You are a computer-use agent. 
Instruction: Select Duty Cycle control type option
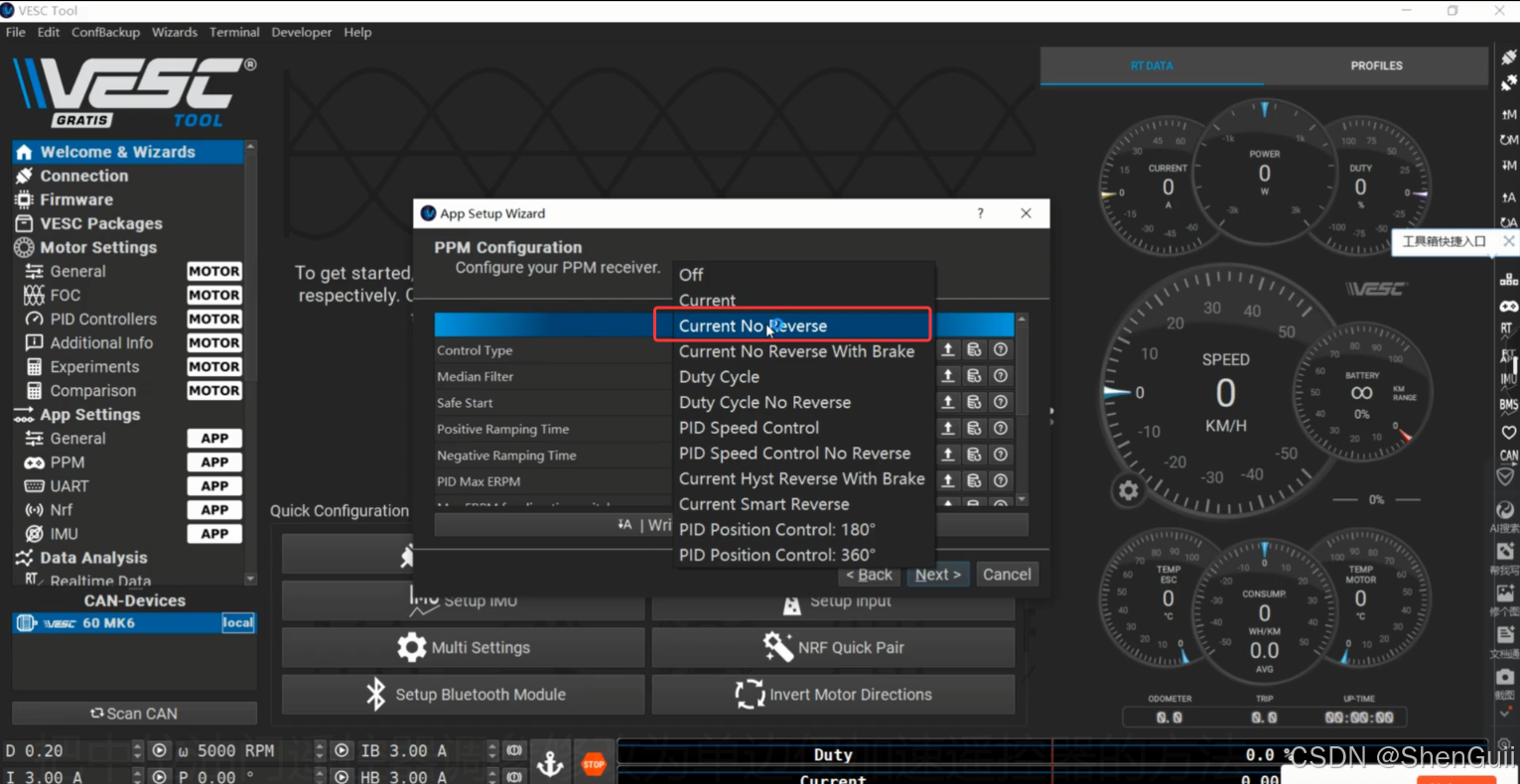click(x=719, y=377)
